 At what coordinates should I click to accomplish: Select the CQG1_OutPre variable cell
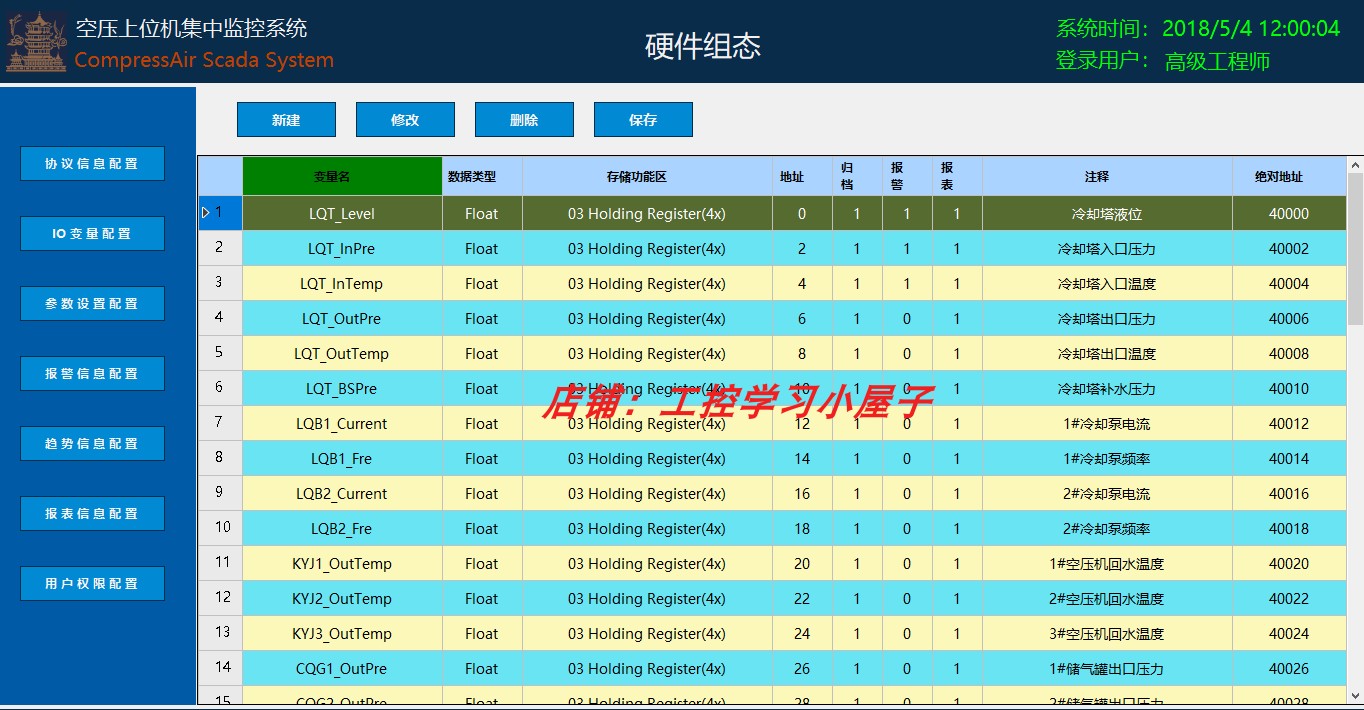click(x=342, y=668)
